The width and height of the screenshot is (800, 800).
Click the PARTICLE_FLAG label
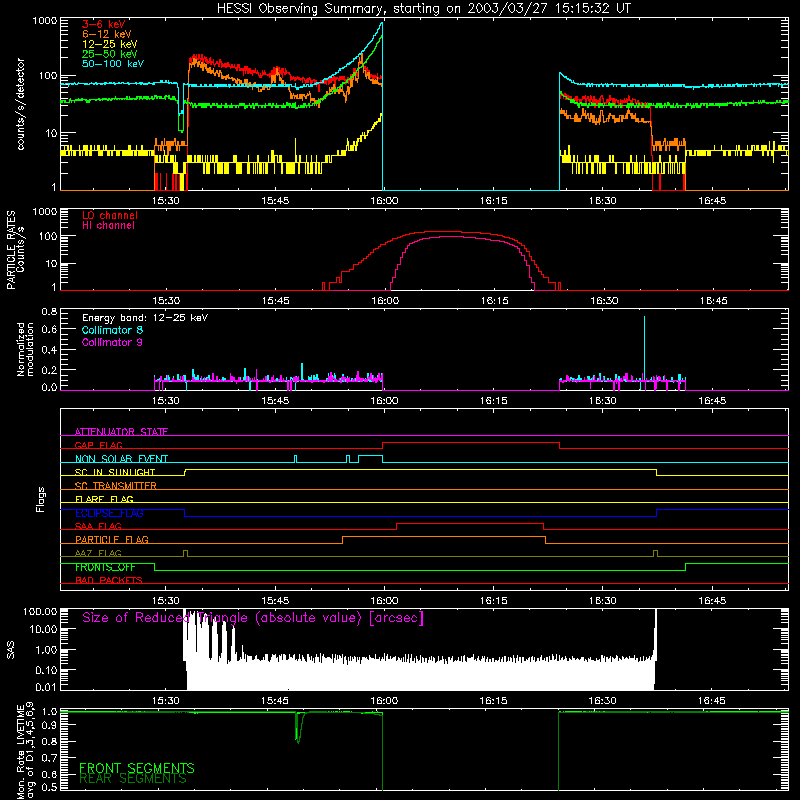(112, 539)
